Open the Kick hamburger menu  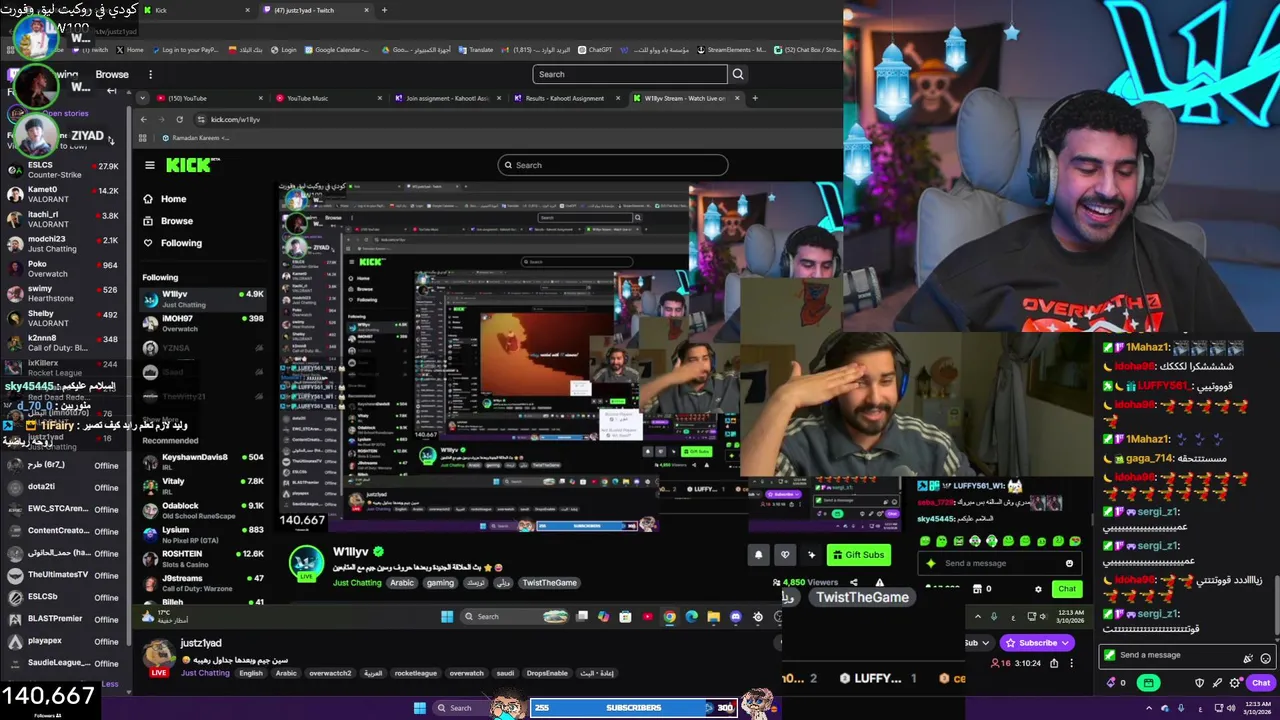150,165
